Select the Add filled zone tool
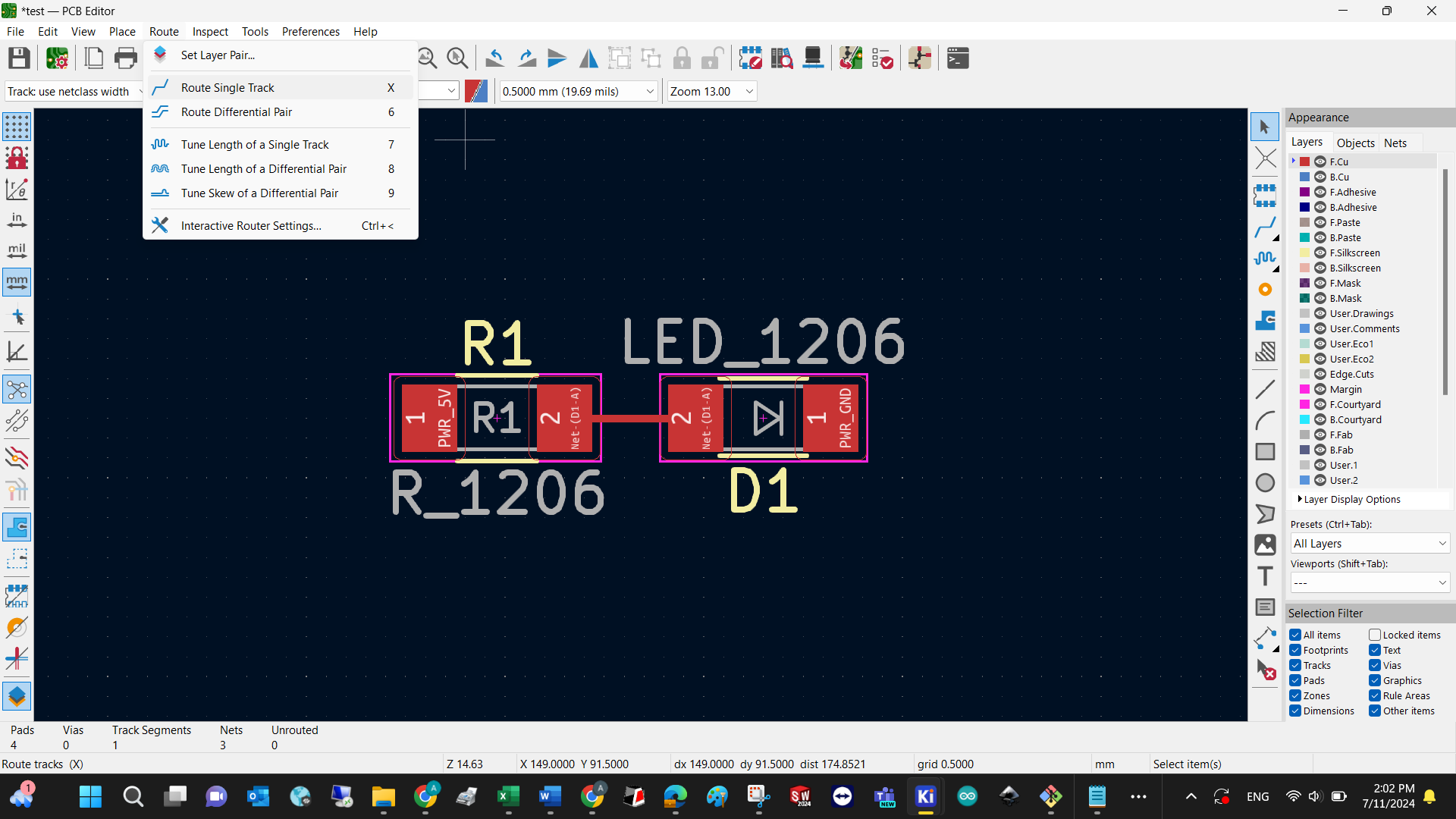 [1264, 321]
